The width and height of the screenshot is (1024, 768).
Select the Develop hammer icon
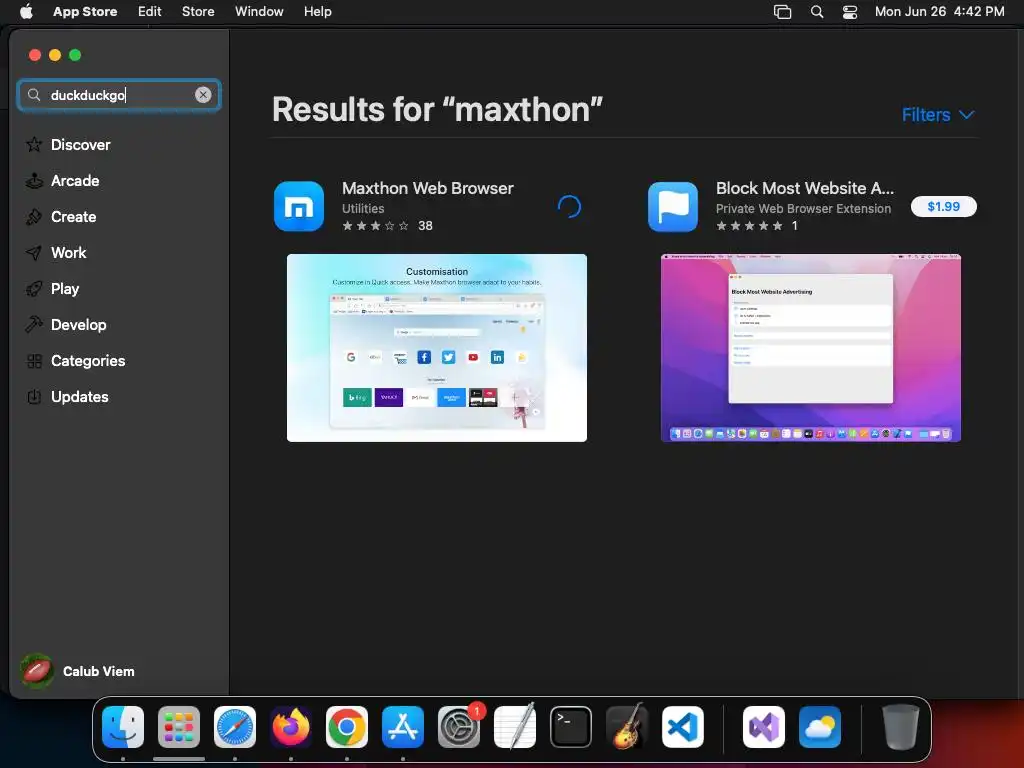click(34, 325)
